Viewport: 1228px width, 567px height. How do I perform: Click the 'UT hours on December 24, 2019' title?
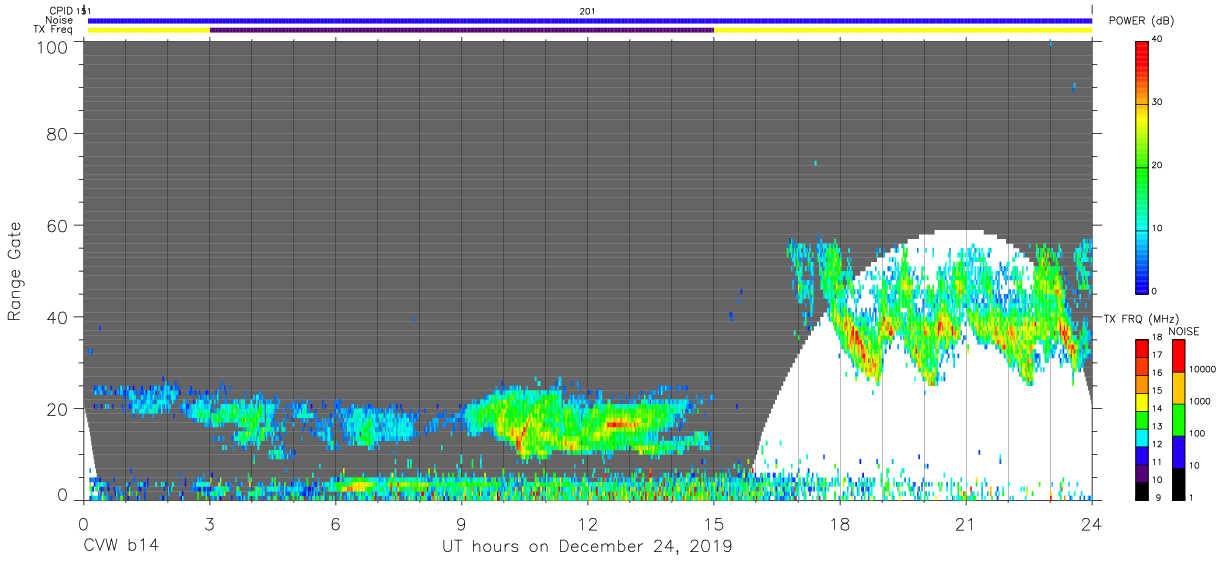[x=587, y=547]
